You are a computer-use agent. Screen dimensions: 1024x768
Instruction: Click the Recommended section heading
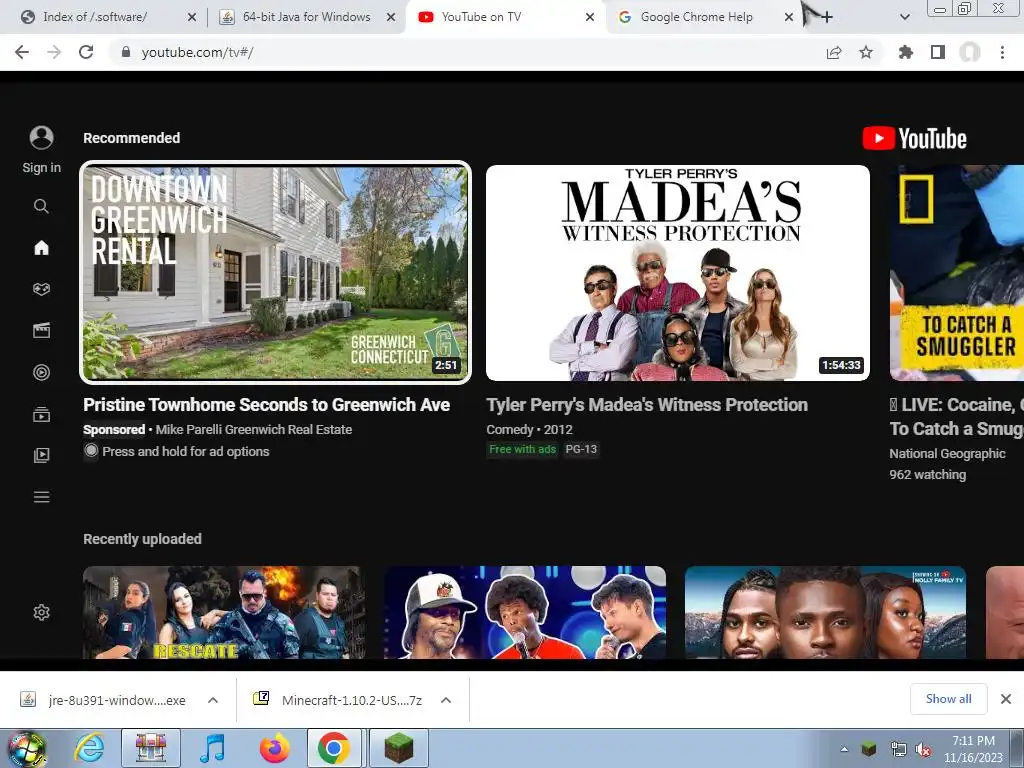tap(131, 138)
